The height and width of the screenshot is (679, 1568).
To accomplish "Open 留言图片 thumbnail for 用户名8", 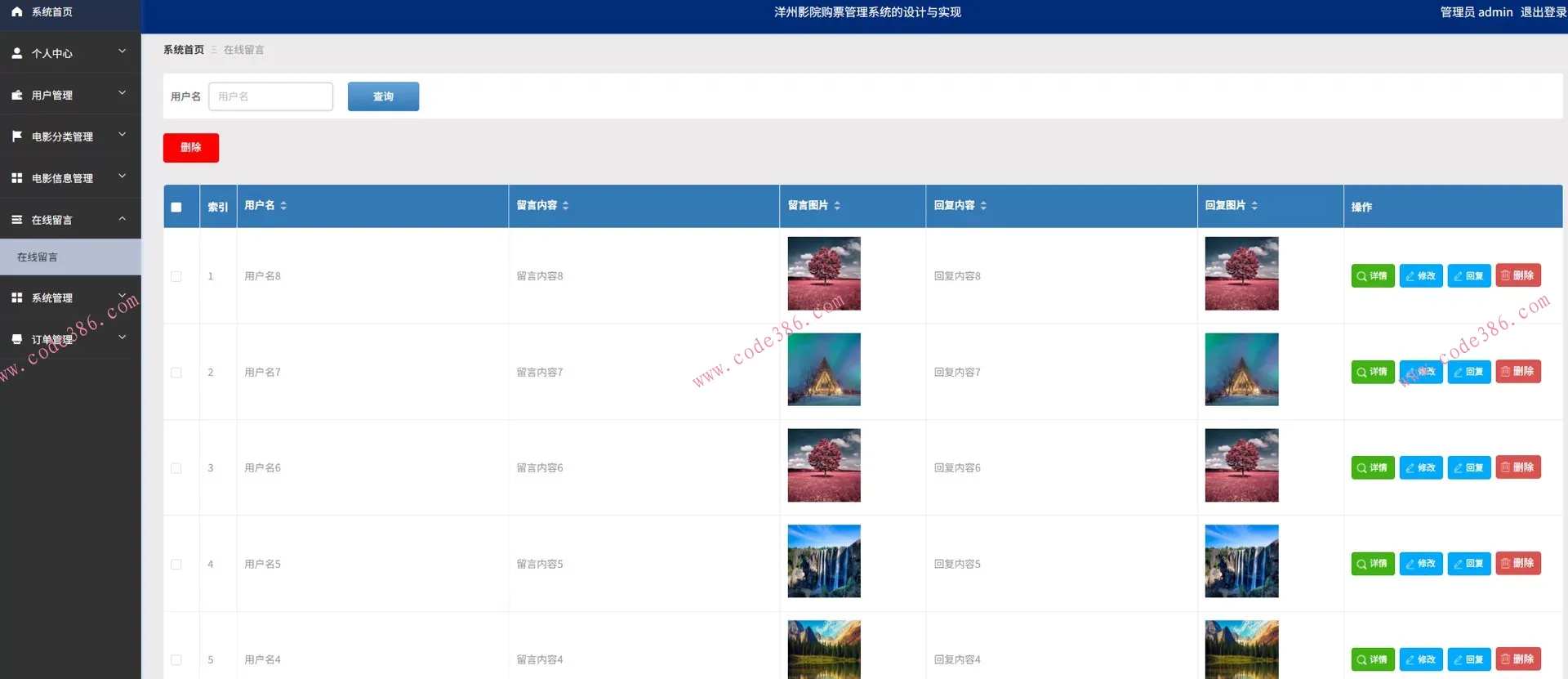I will pyautogui.click(x=824, y=274).
